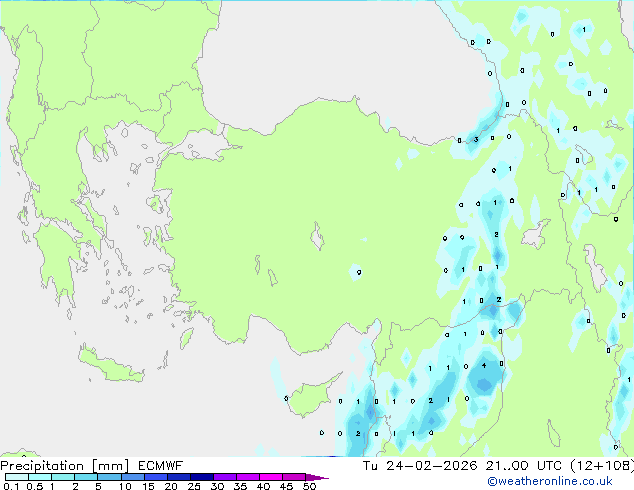Select the 40–45 mm magenta legend swatch
Screen dimensions: 634x490
click(x=271, y=477)
